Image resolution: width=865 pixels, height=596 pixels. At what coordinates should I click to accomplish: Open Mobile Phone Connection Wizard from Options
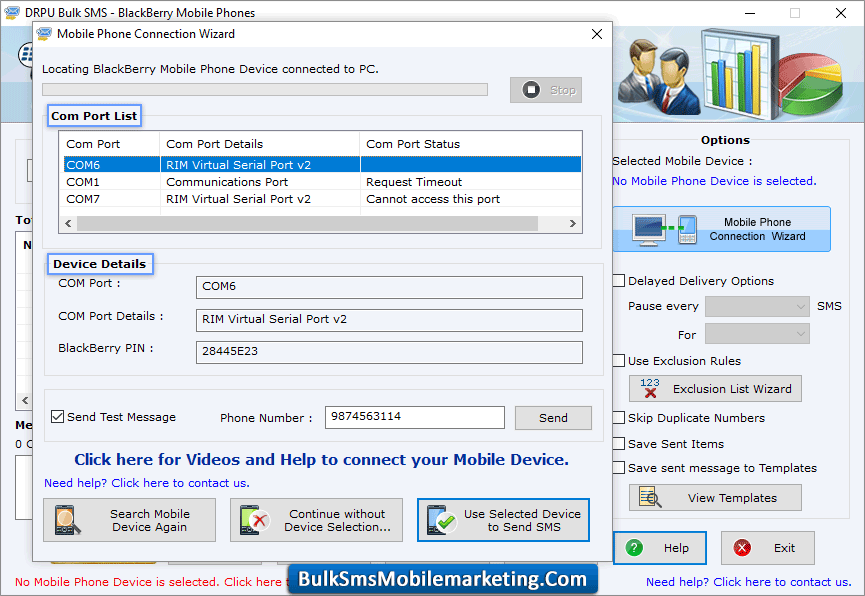click(x=722, y=230)
